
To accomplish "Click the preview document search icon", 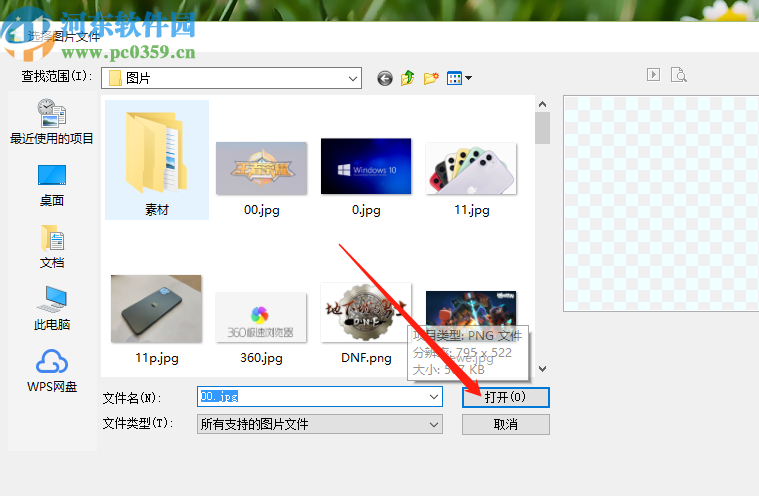I will [x=679, y=75].
